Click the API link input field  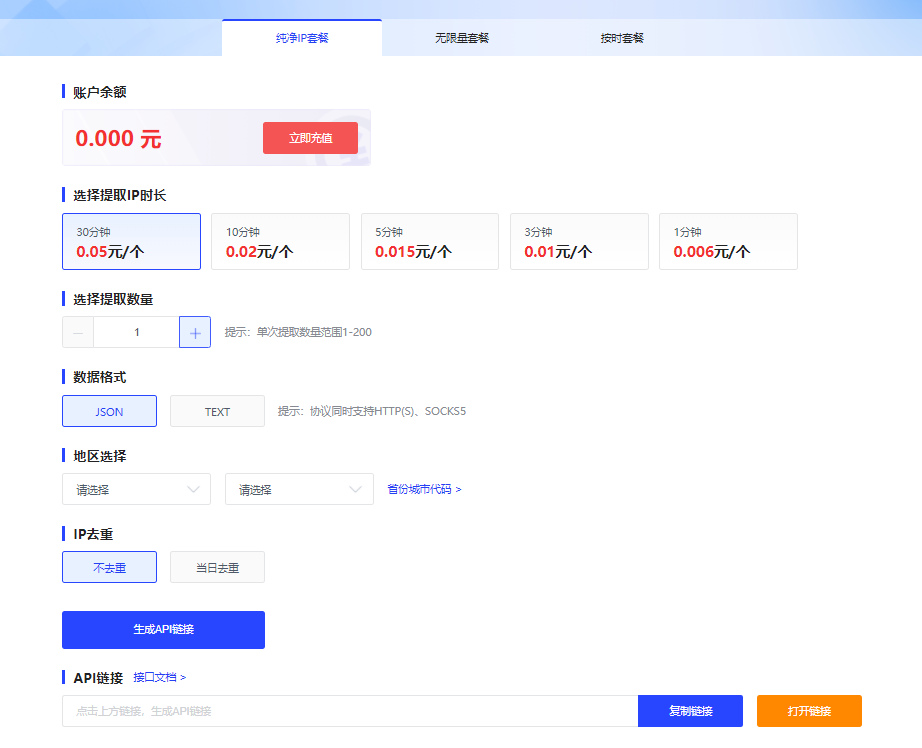coord(349,711)
